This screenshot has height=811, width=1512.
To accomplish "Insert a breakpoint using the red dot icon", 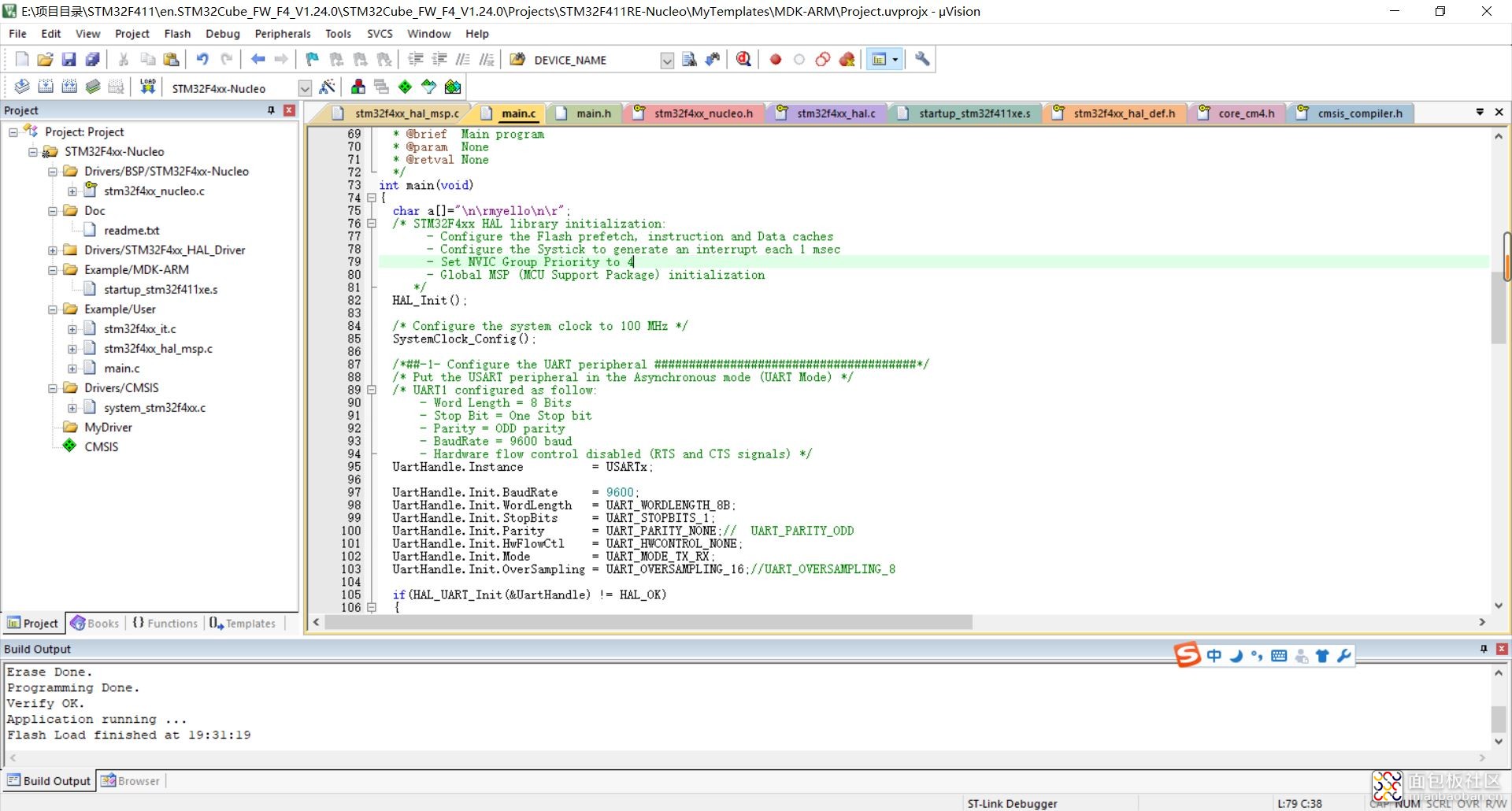I will tap(776, 59).
